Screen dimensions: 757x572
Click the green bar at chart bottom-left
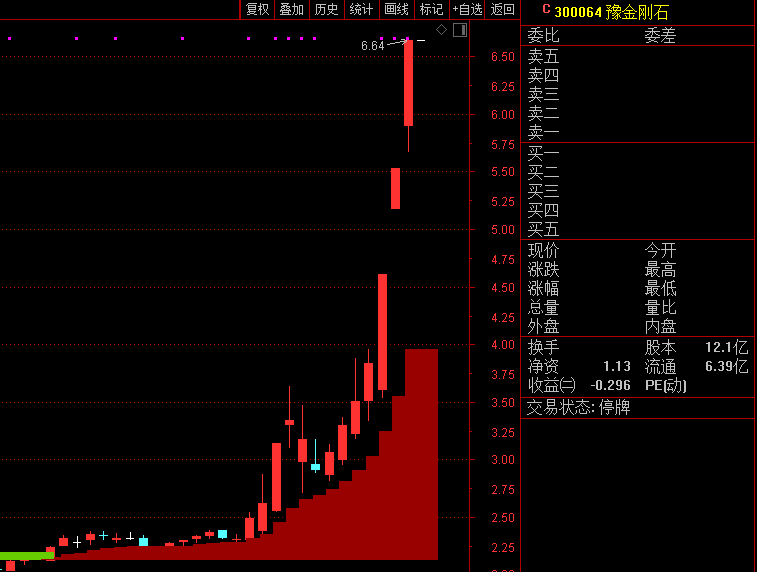[27, 556]
